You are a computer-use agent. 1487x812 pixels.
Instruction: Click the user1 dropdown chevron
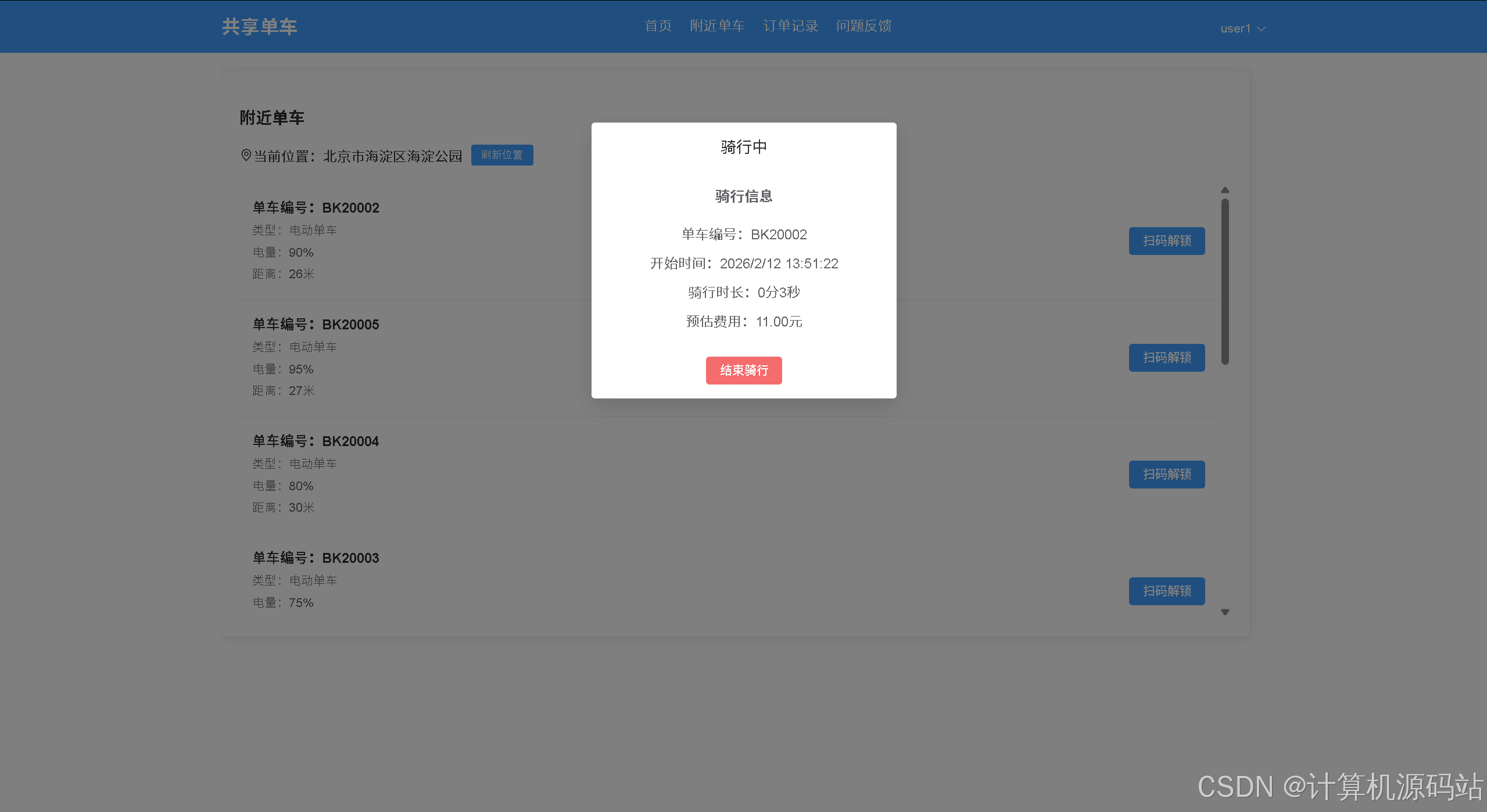tap(1261, 28)
